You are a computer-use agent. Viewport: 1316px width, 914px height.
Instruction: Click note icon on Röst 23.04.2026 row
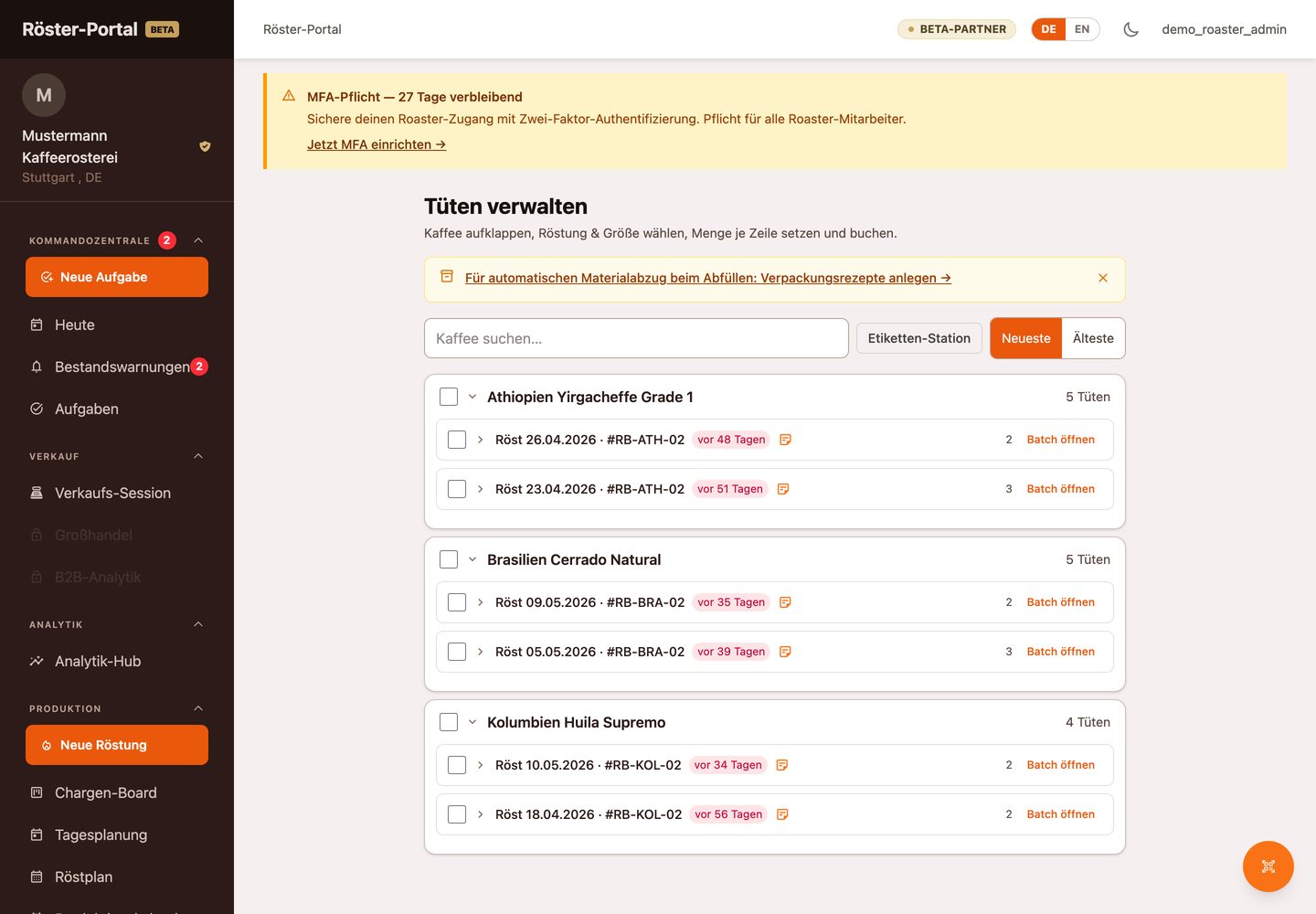point(783,489)
